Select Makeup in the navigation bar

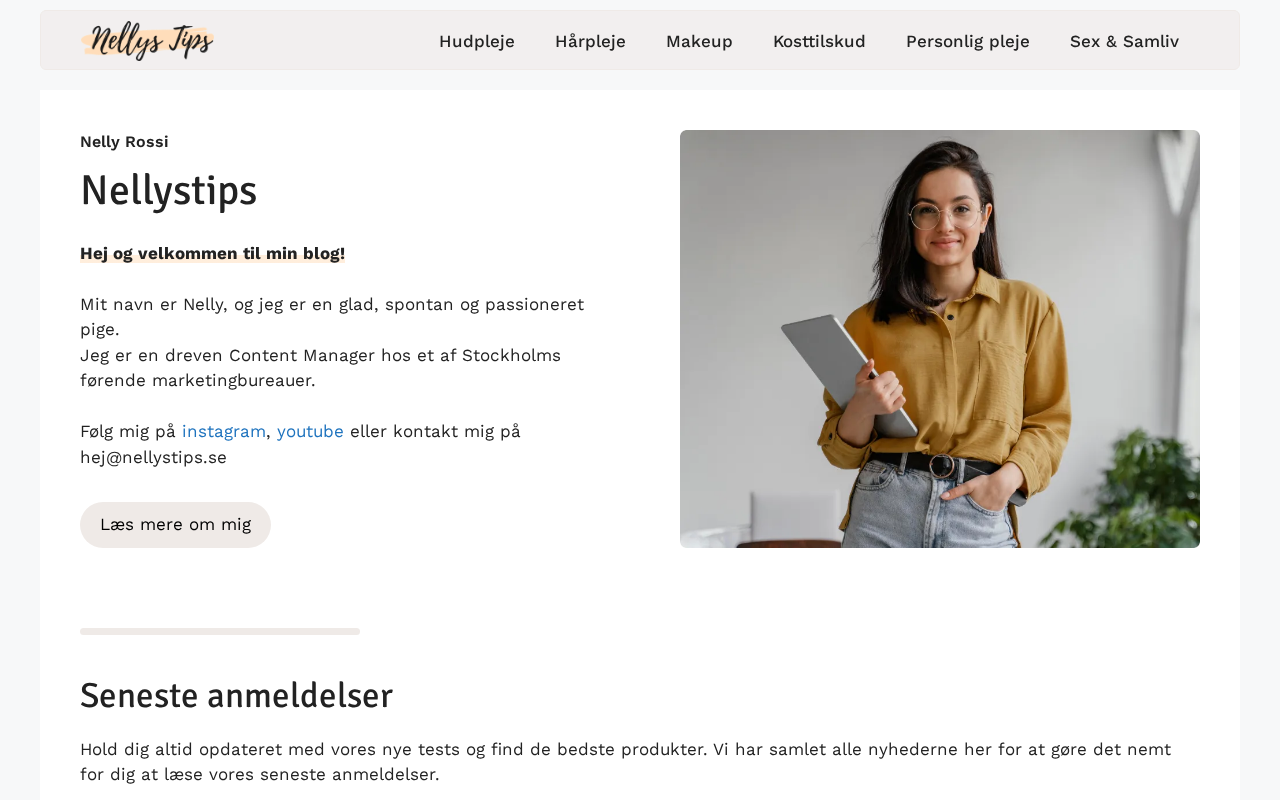(699, 41)
